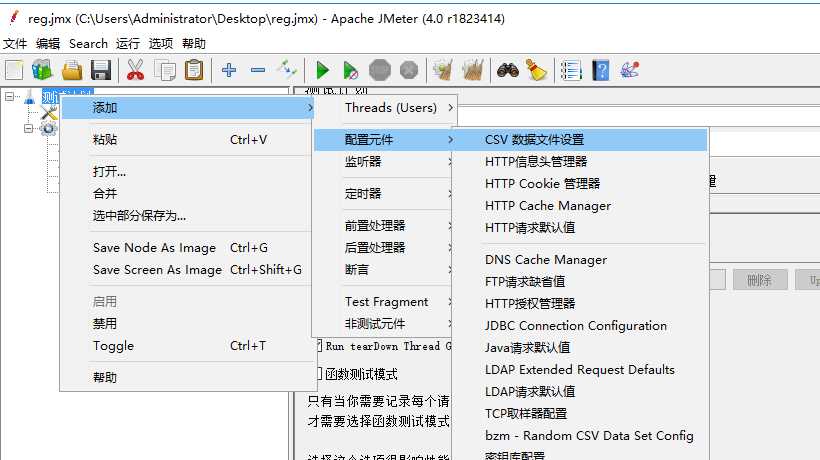Collapse the thread group tree node
Viewport: 820px width, 460px height.
tap(28, 128)
